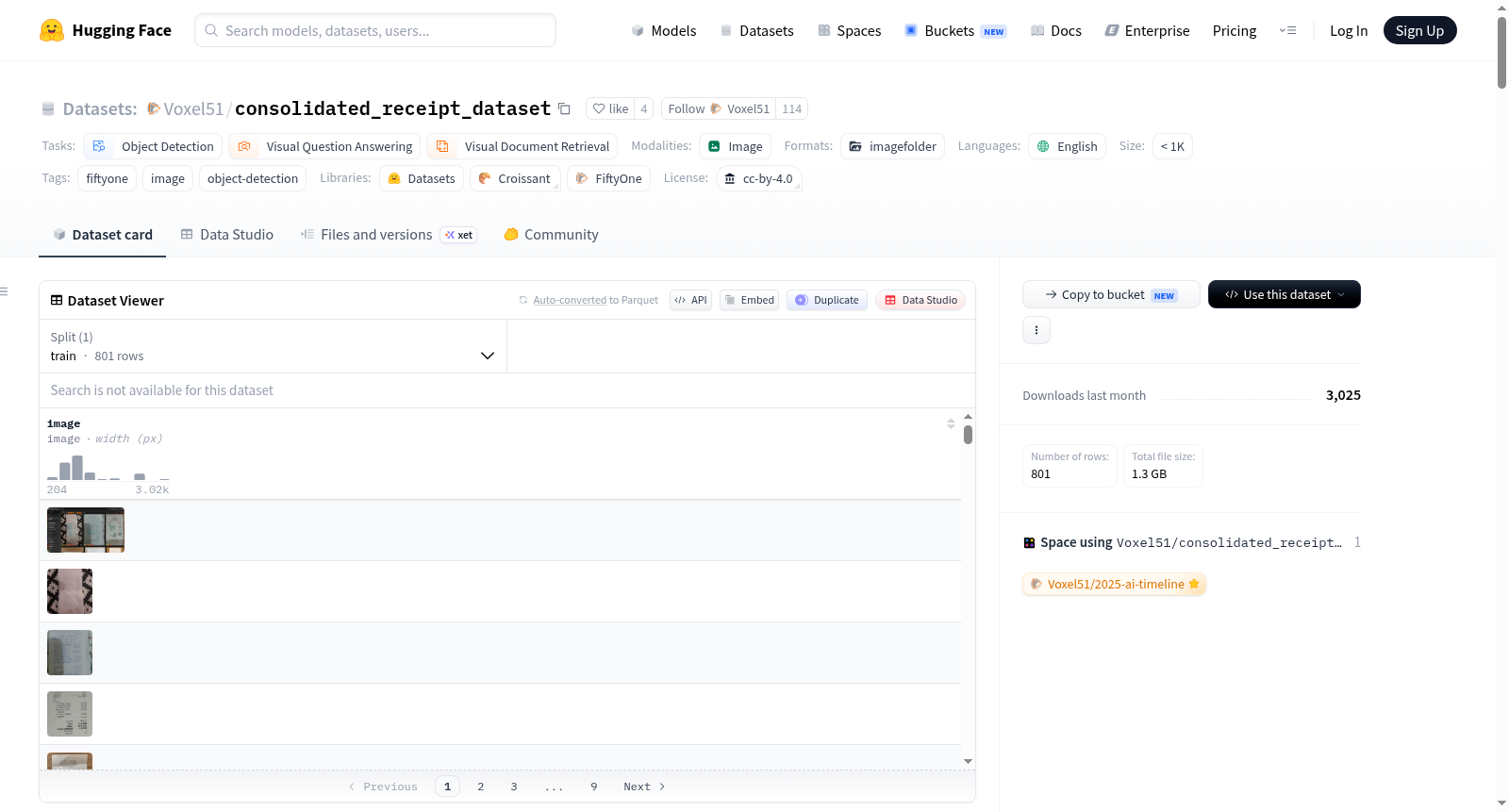1509x812 pixels.
Task: Open the Voxel51/2025-ai-timeline space link
Action: click(1114, 584)
